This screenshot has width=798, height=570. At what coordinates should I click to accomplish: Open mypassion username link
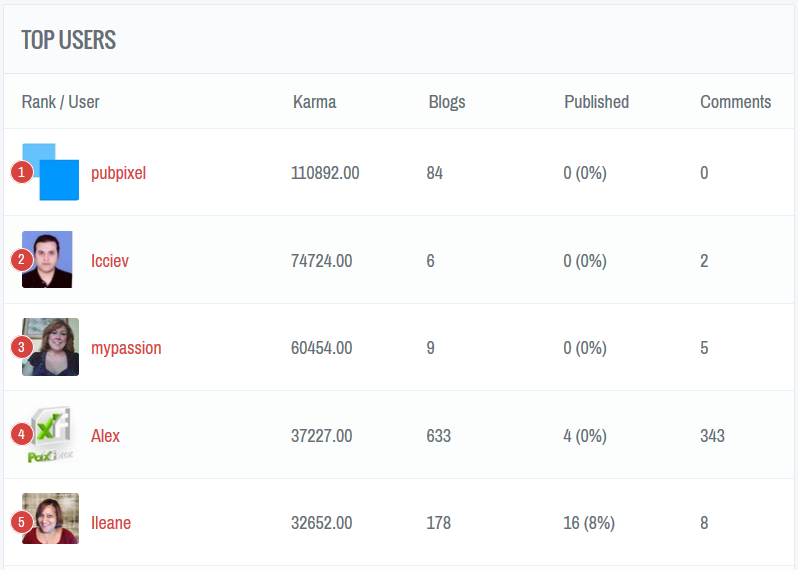(x=126, y=348)
